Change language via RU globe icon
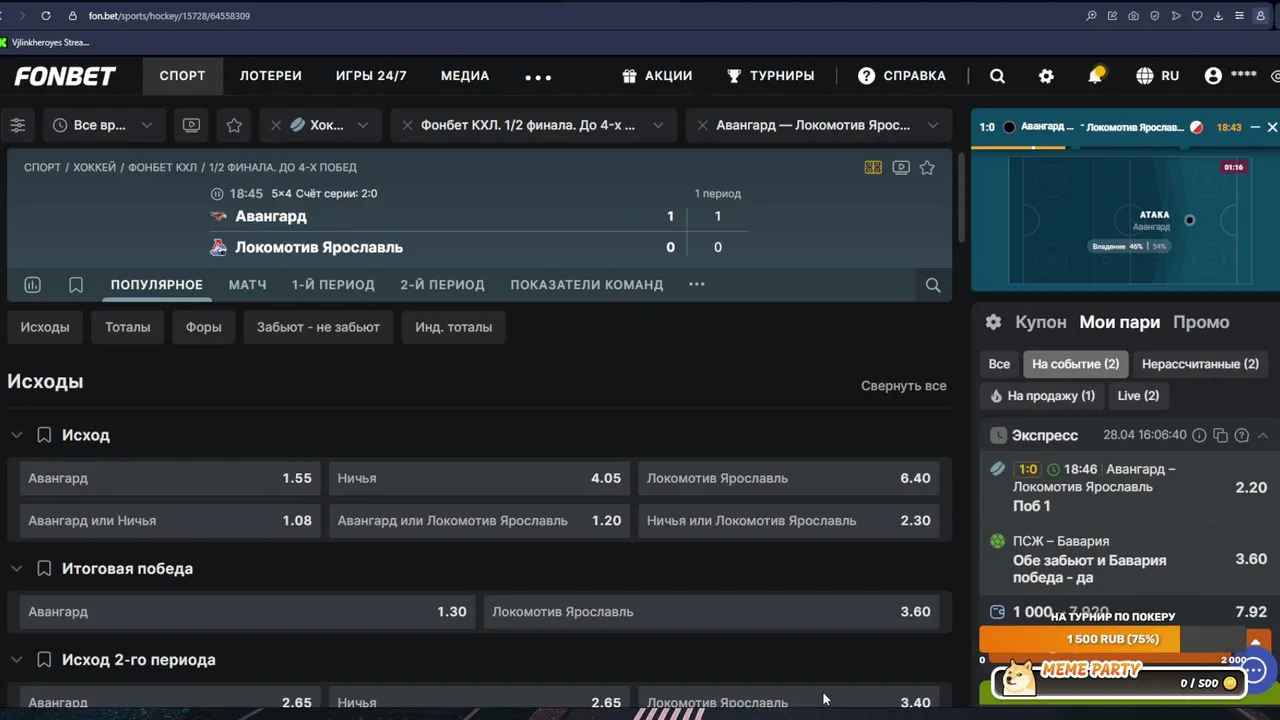 [x=1157, y=76]
